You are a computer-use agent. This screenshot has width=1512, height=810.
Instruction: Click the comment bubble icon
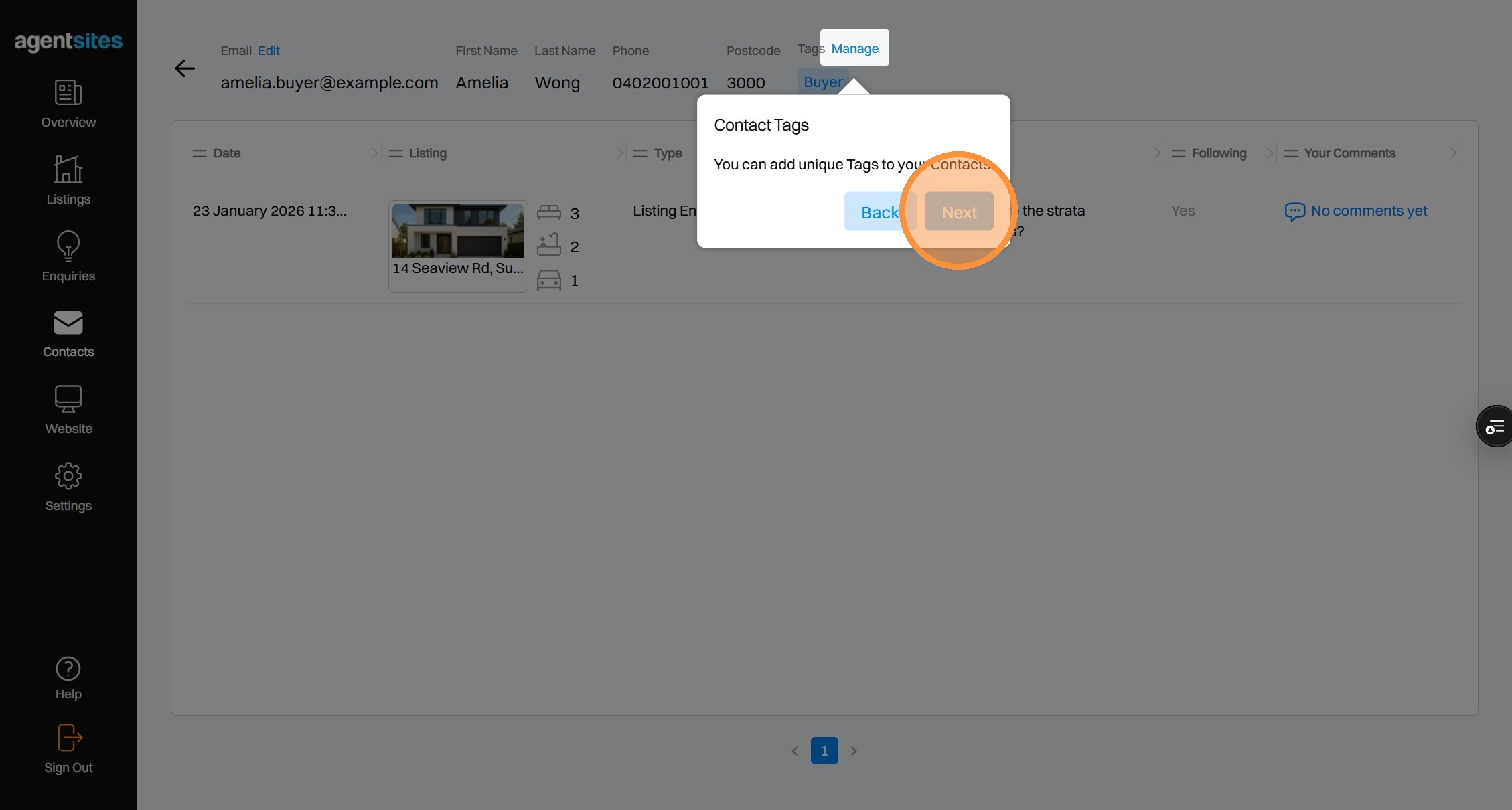1294,212
